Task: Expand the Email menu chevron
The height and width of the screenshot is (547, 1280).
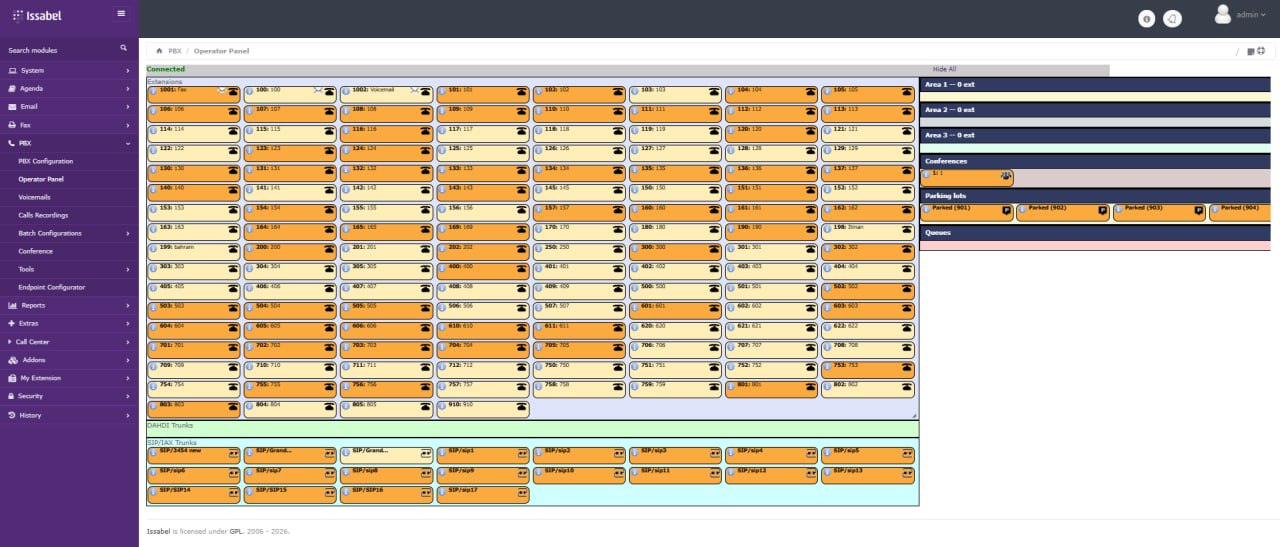Action: coord(128,107)
